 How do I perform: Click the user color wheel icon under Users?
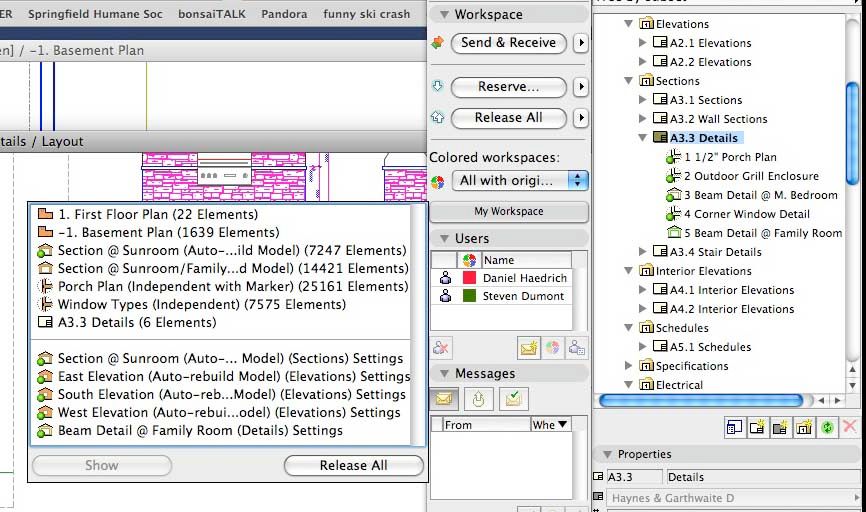[x=552, y=347]
